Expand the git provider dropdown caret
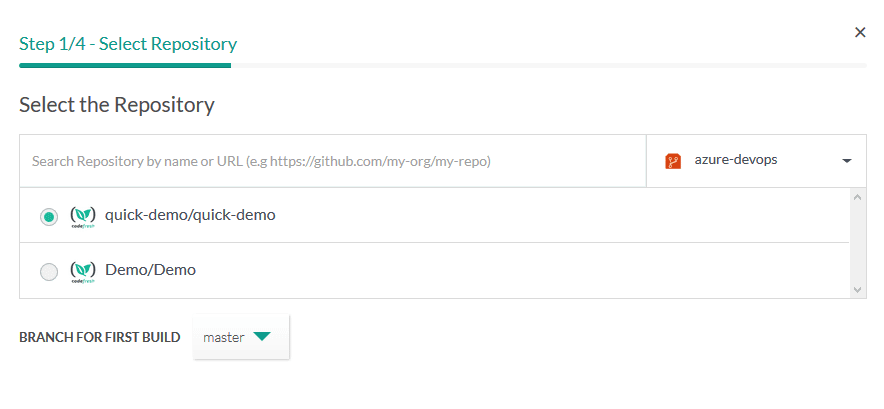This screenshot has width=884, height=409. 846,161
